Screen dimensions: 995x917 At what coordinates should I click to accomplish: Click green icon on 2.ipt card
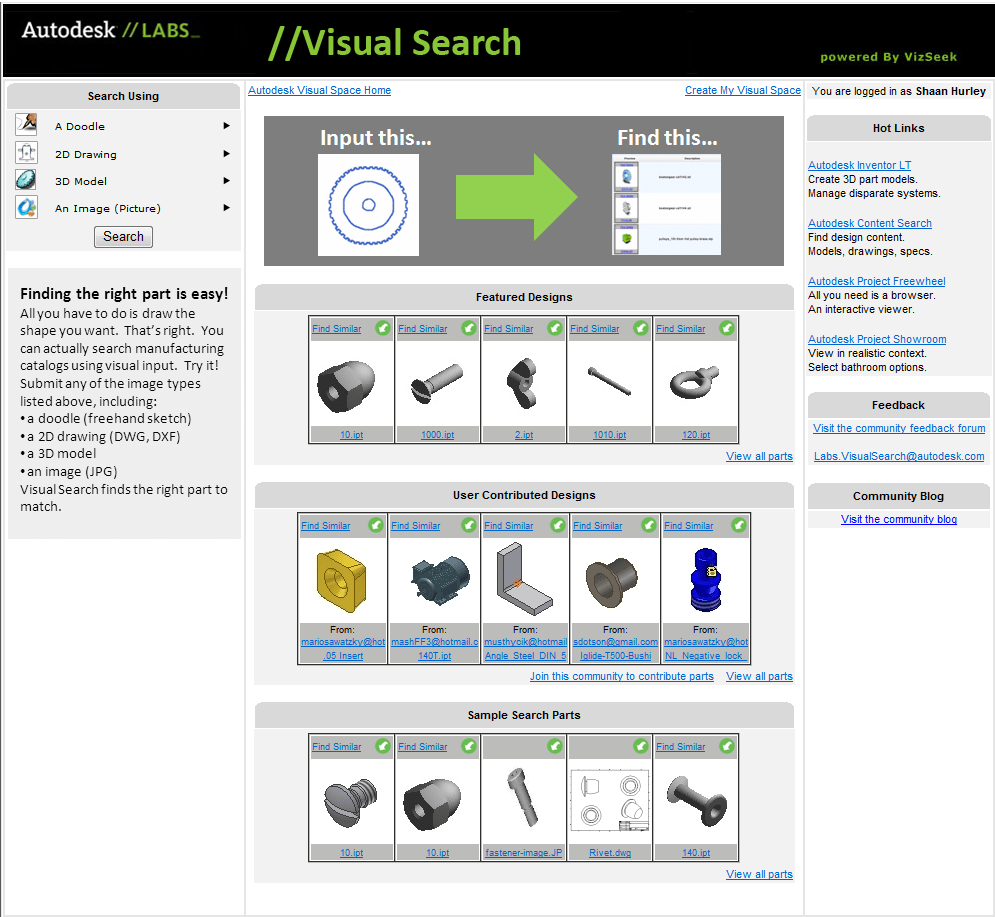point(555,328)
